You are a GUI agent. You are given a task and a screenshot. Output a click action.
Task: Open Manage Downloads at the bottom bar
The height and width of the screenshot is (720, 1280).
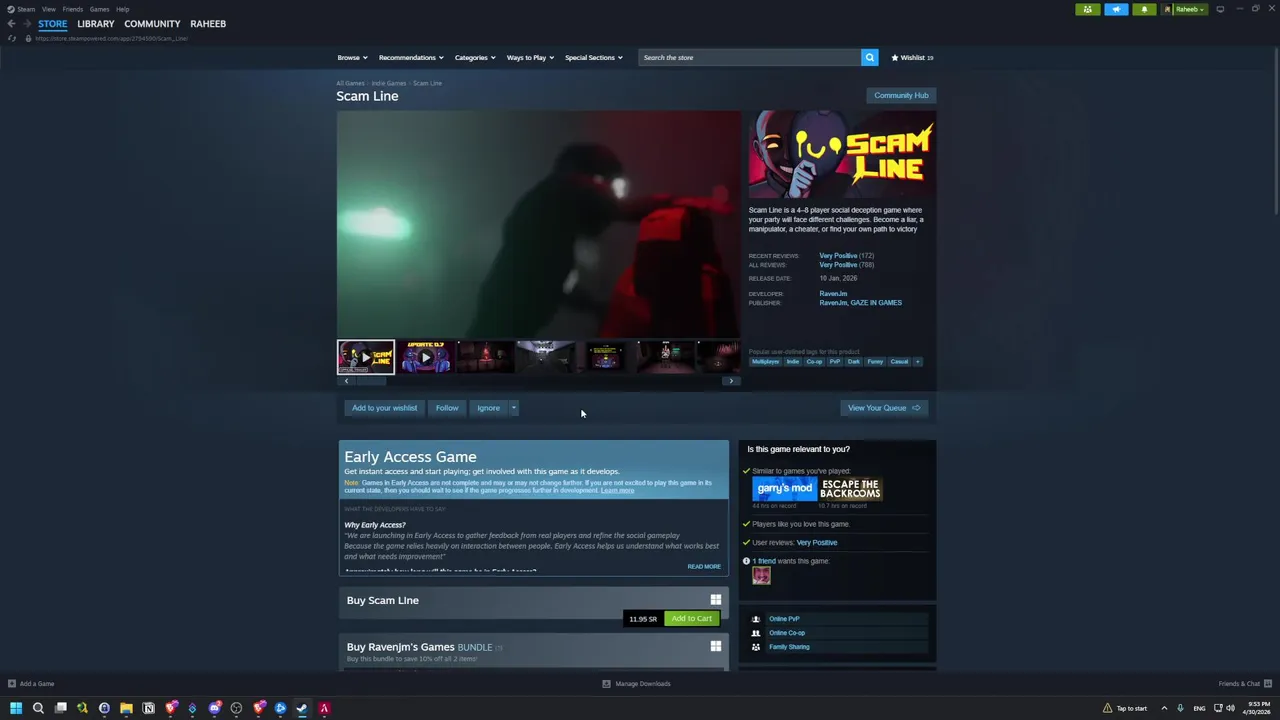[x=637, y=684]
